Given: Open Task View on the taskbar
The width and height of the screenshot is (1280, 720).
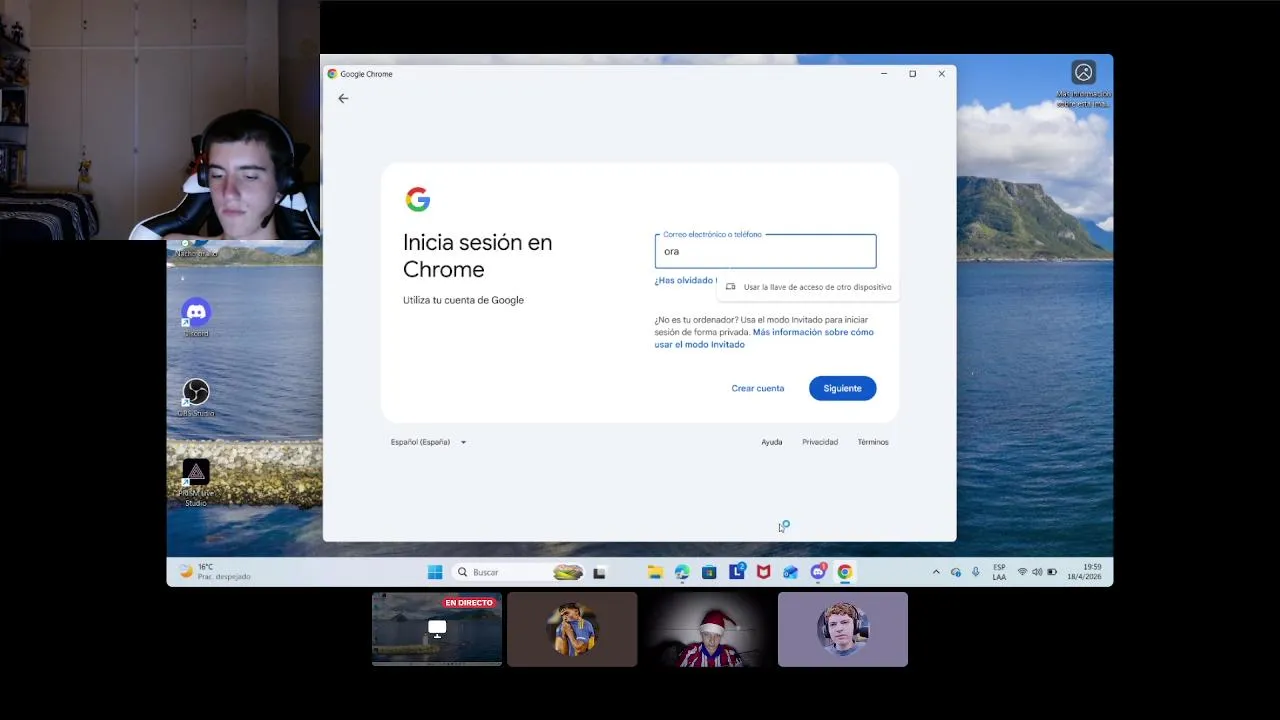Looking at the screenshot, I should pos(599,572).
